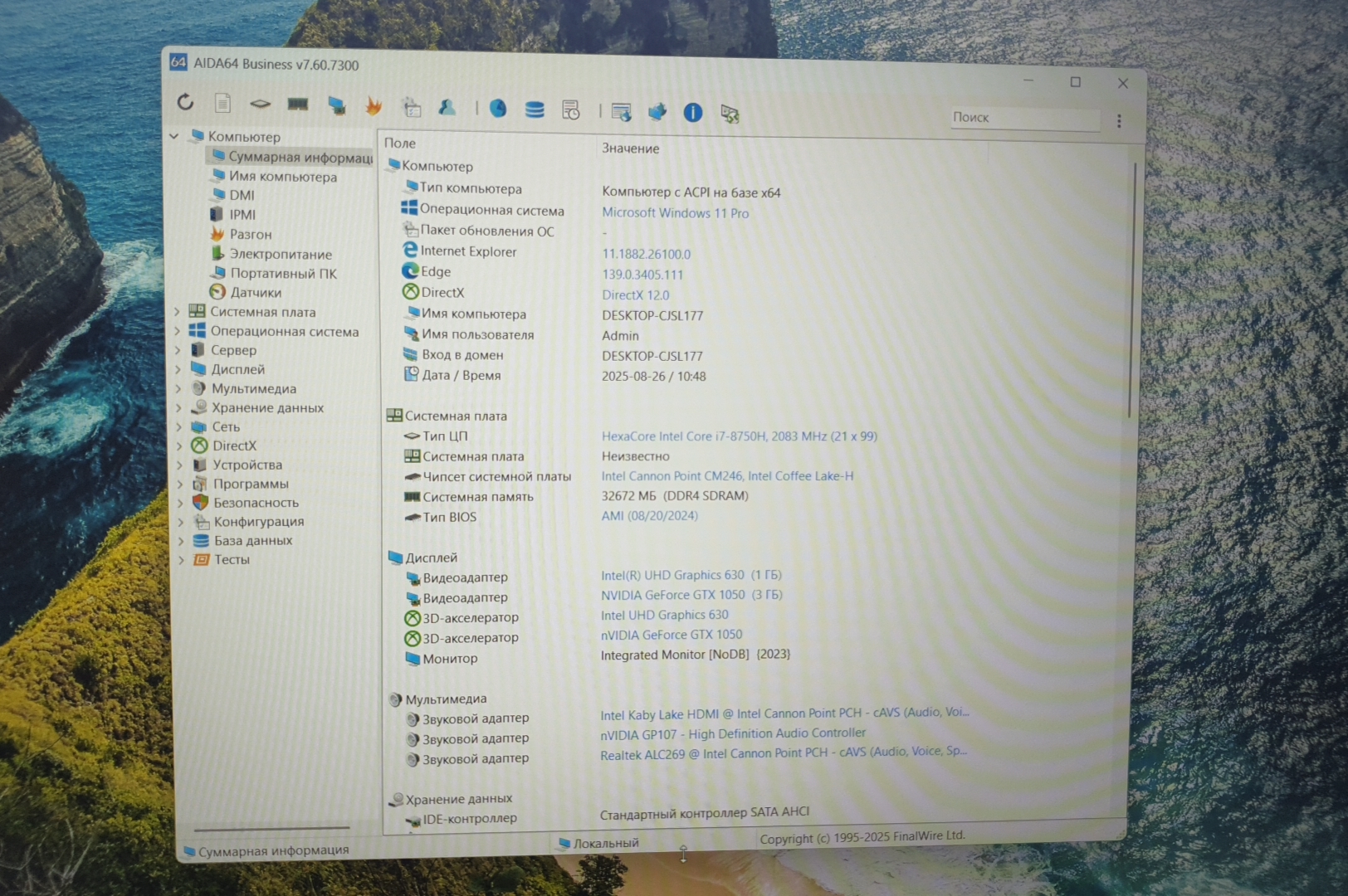Select DMI in the left tree

(232, 195)
